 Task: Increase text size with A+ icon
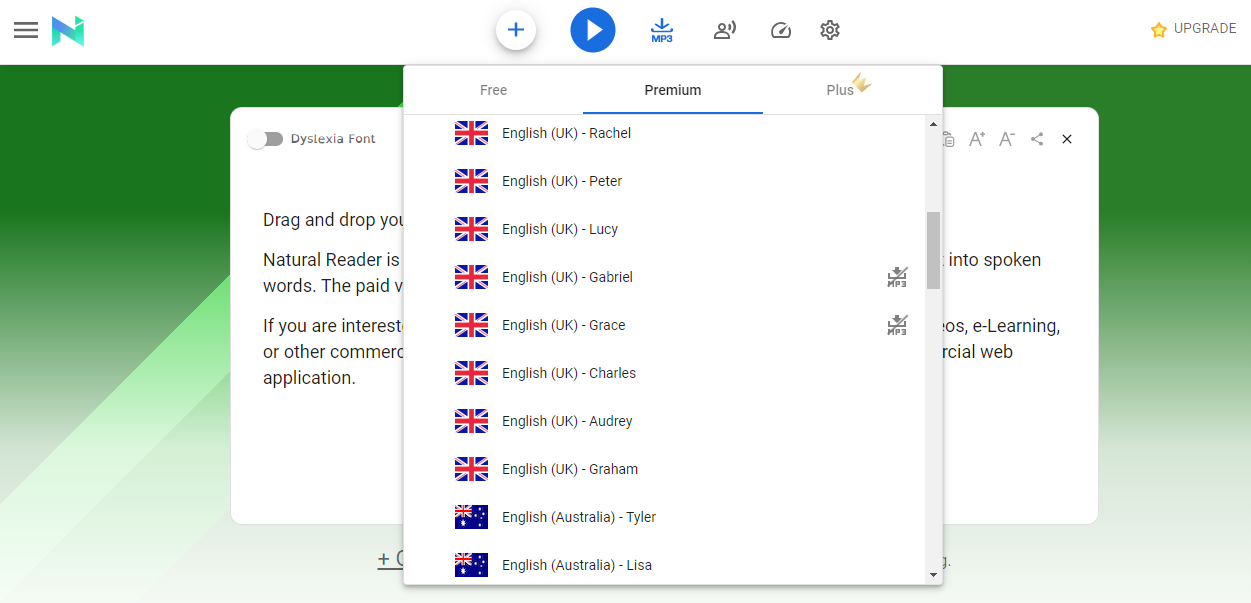pyautogui.click(x=977, y=139)
